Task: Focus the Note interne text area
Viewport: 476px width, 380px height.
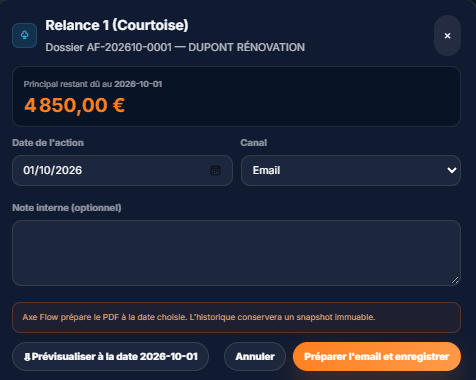Action: pos(236,253)
